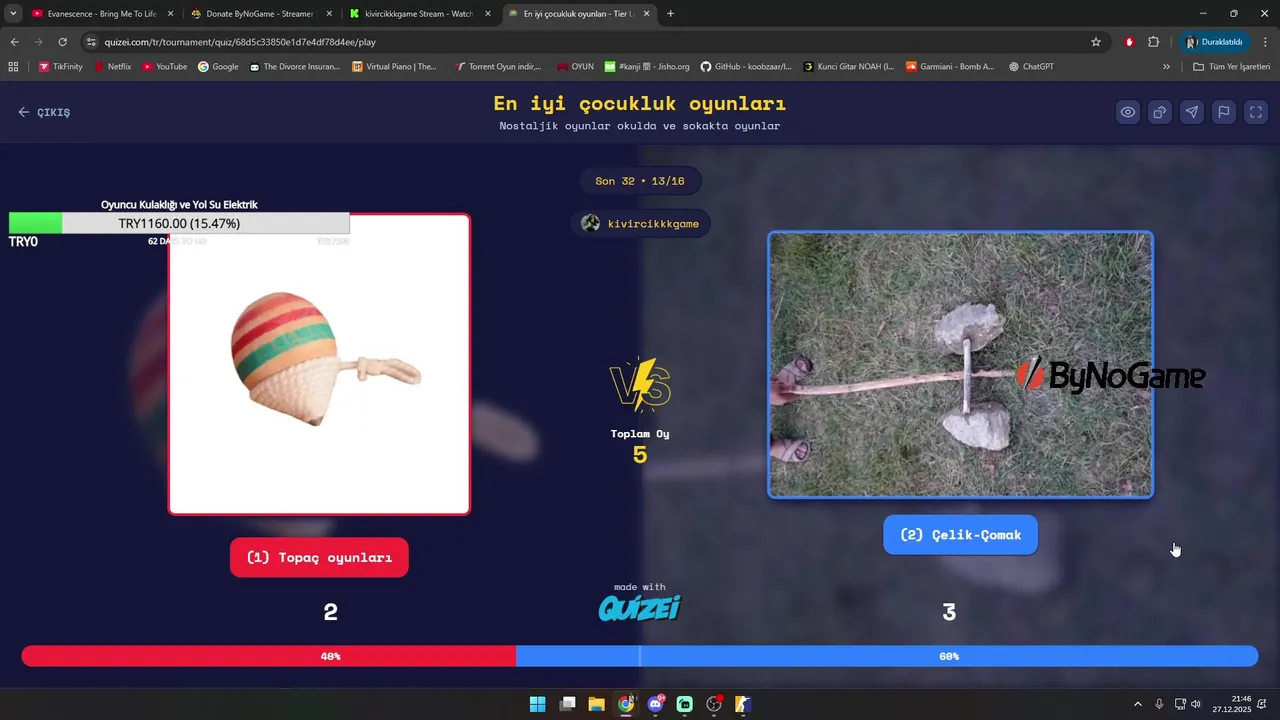Click the blue 60% vote bar
The height and width of the screenshot is (720, 1280).
pyautogui.click(x=887, y=656)
